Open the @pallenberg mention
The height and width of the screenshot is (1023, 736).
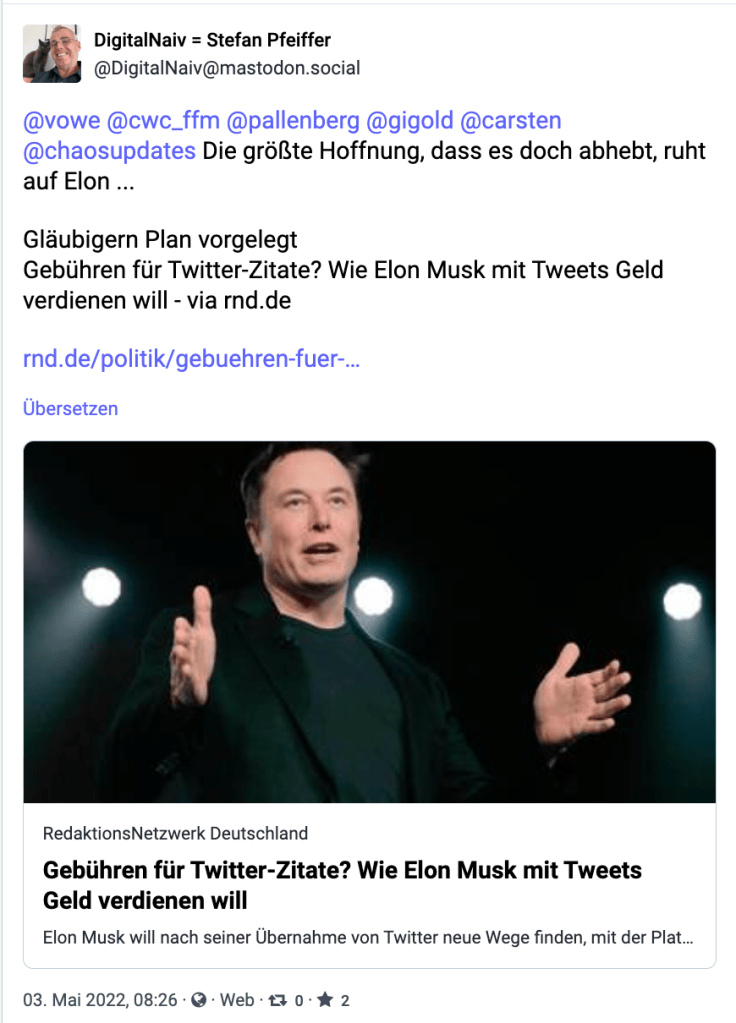[x=293, y=121]
